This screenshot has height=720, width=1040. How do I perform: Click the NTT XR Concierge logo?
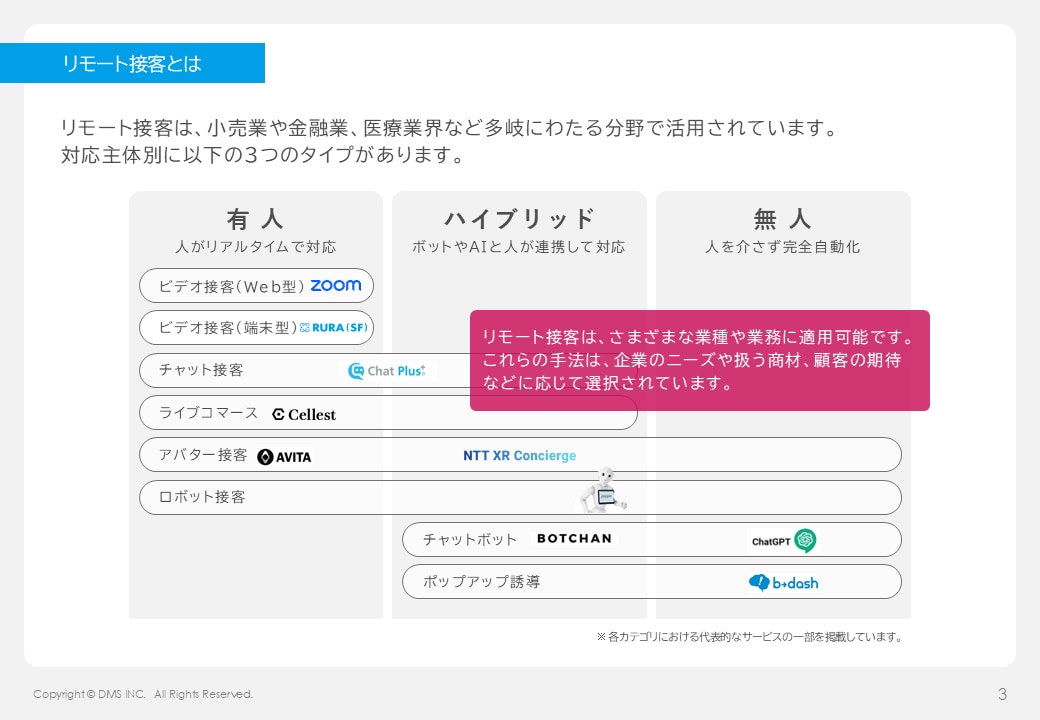click(519, 456)
